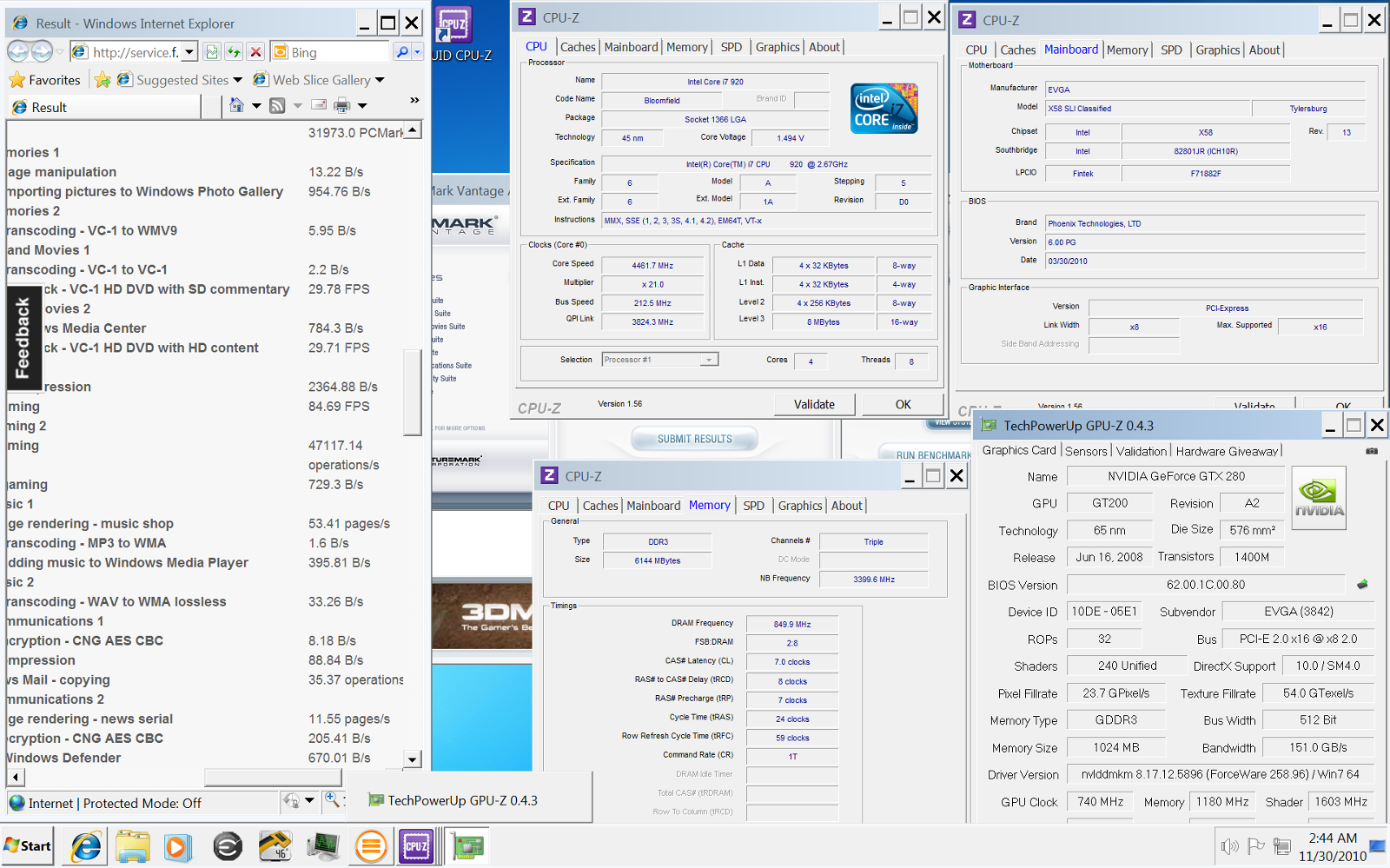Click Action Center flag tray icon
This screenshot has width=1390, height=868.
(1255, 846)
